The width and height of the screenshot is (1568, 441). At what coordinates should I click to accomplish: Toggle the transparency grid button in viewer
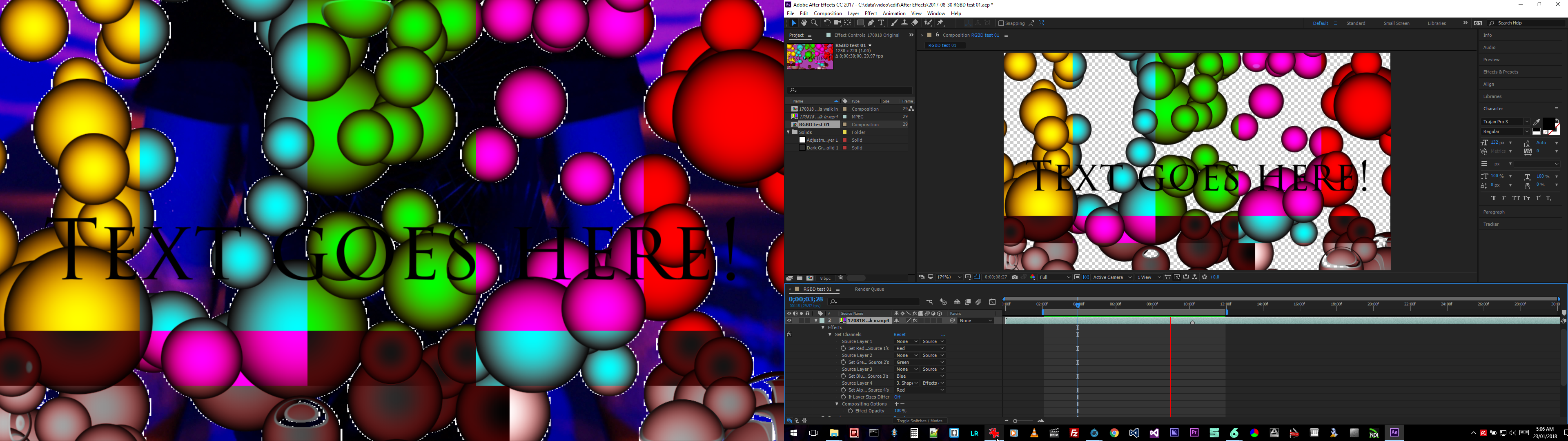(1087, 277)
